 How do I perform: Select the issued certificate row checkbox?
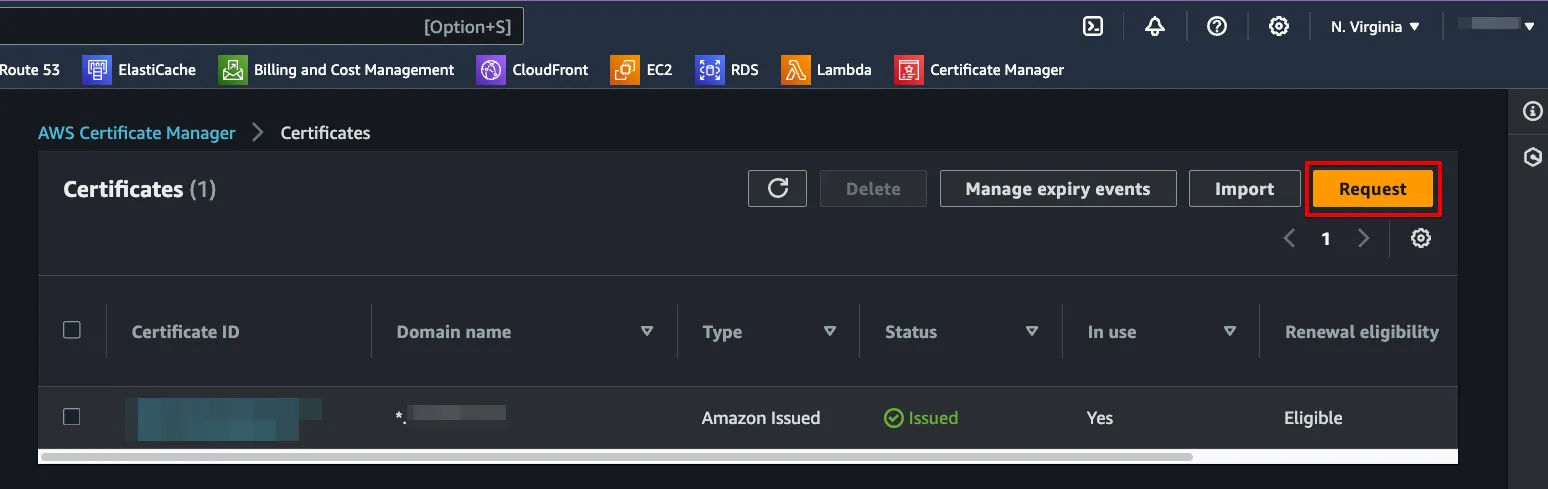pyautogui.click(x=72, y=417)
